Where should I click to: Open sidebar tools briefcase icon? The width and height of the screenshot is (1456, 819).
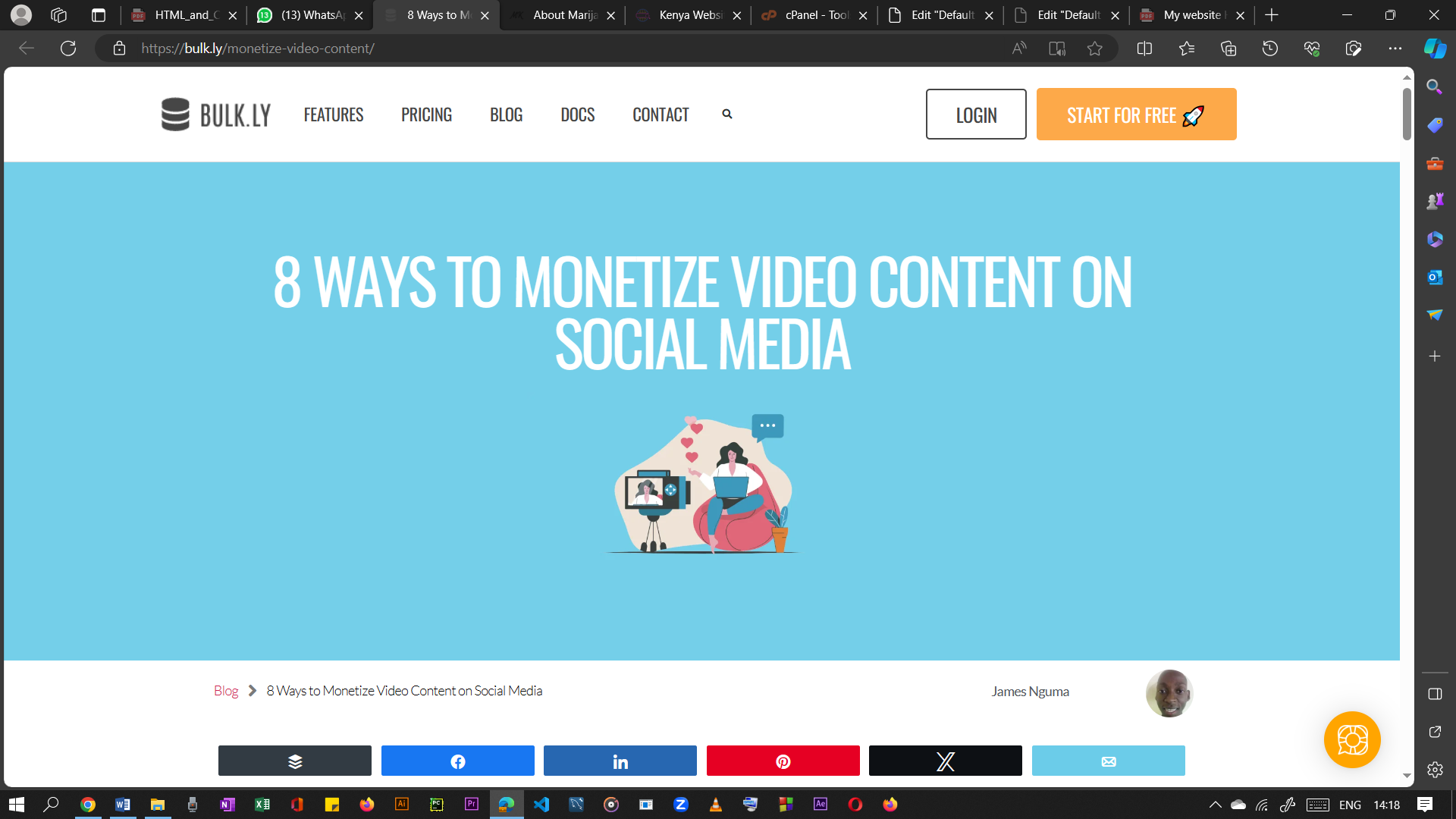pos(1434,163)
